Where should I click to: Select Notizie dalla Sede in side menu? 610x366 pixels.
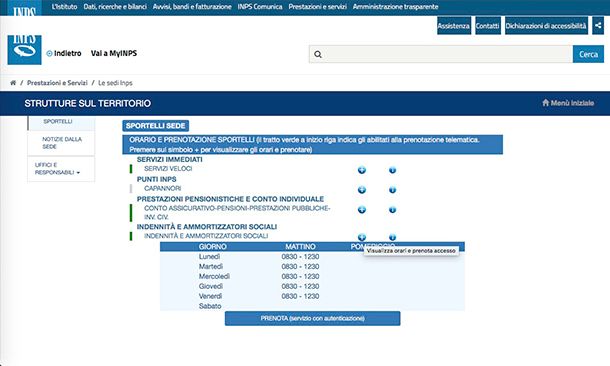coord(62,143)
